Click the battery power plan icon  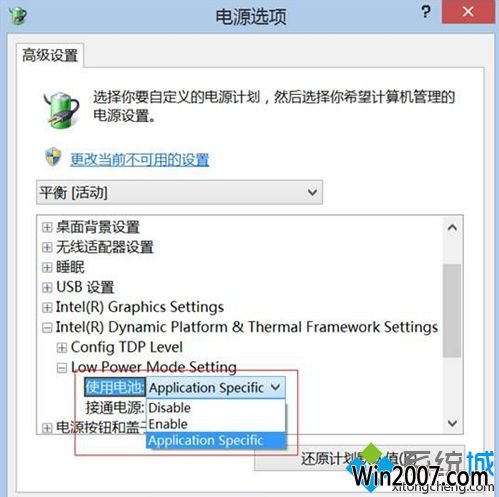click(62, 110)
